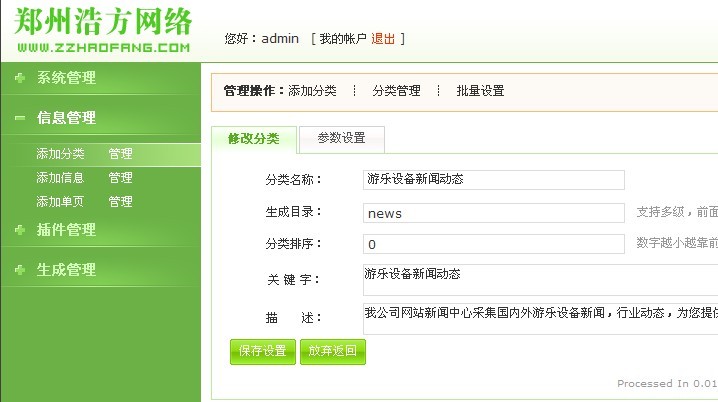Open 添加单页 in the sidebar
This screenshot has height=402, width=718.
pyautogui.click(x=60, y=202)
